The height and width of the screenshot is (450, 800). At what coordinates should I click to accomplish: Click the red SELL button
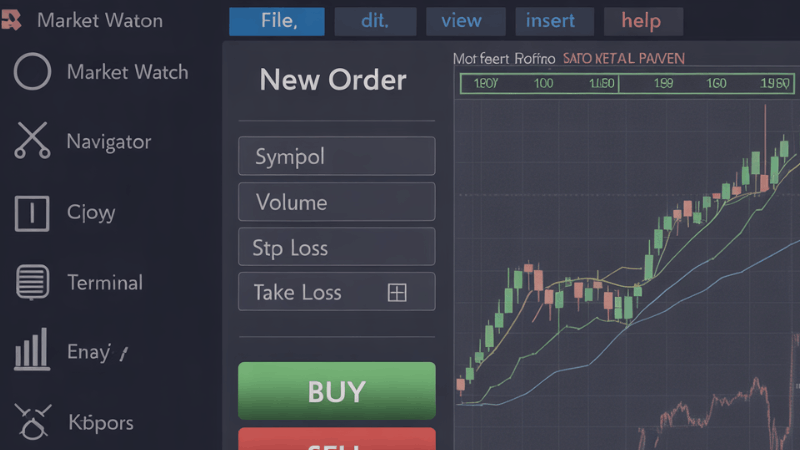337,439
